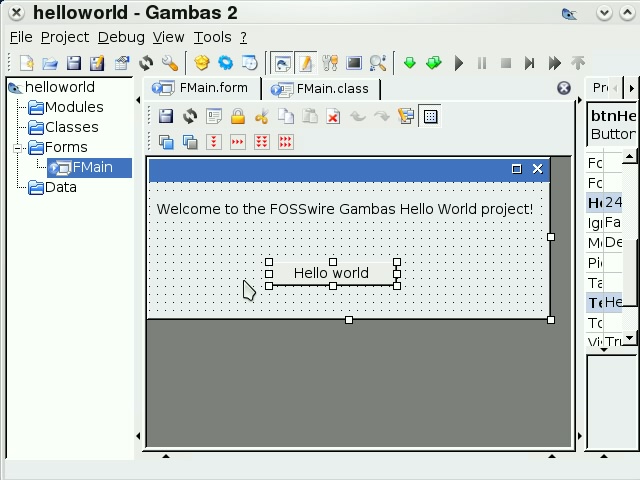Open project properties icon
The height and width of the screenshot is (480, 640).
point(122,63)
